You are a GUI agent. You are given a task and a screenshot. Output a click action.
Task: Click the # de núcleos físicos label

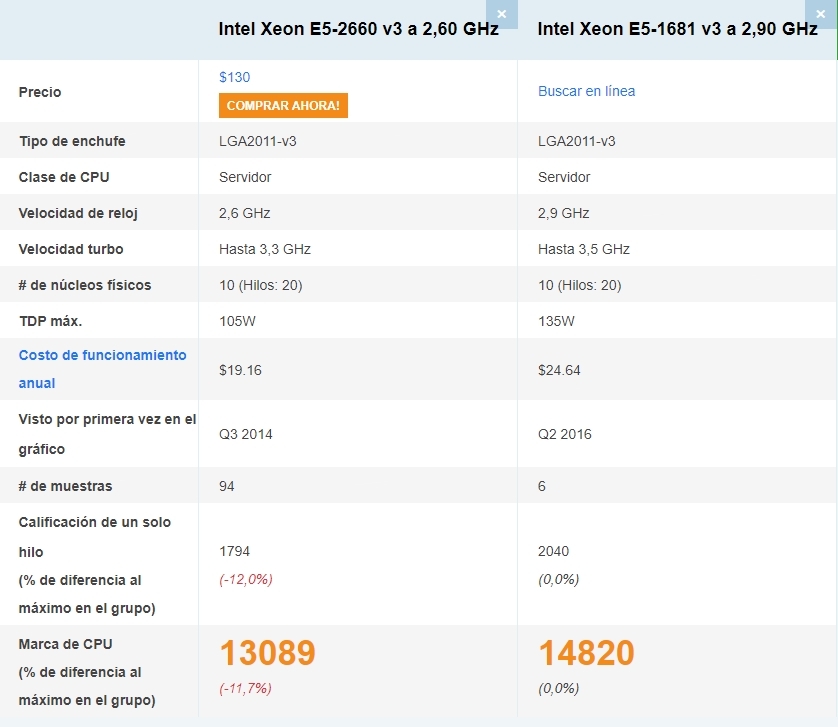(x=85, y=285)
